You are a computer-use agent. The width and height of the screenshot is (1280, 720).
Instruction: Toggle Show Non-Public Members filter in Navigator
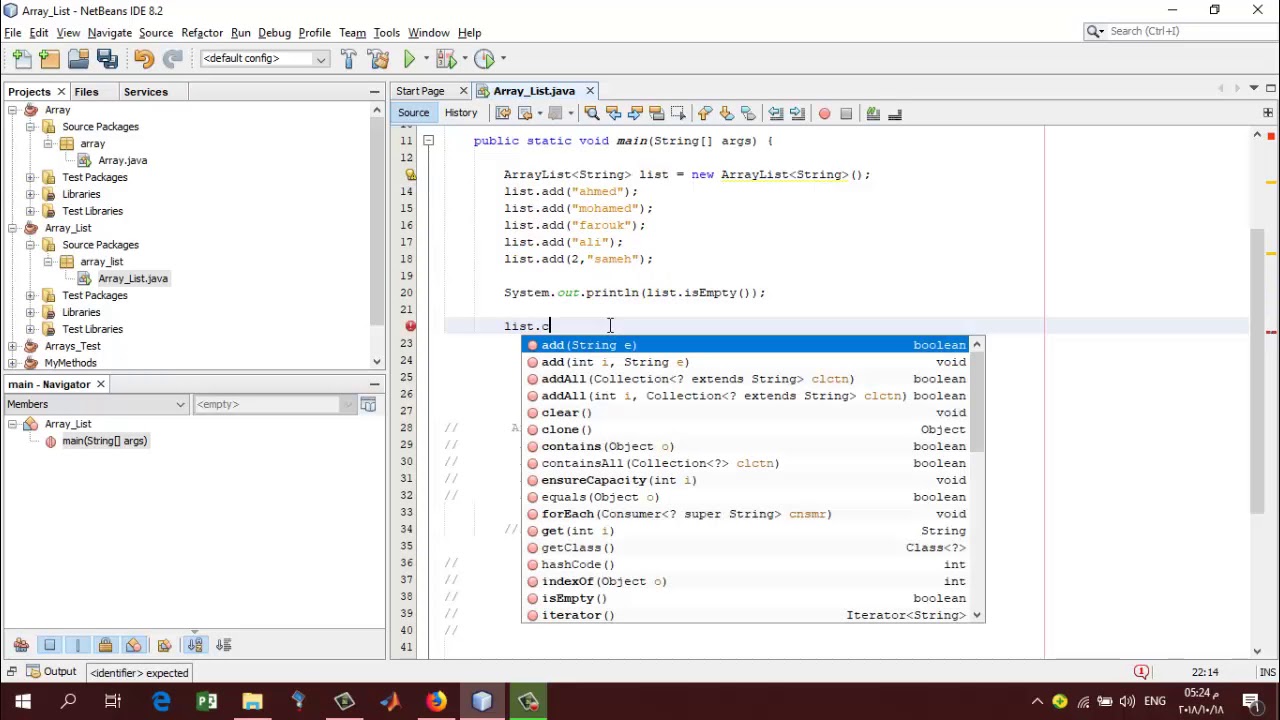coord(106,645)
